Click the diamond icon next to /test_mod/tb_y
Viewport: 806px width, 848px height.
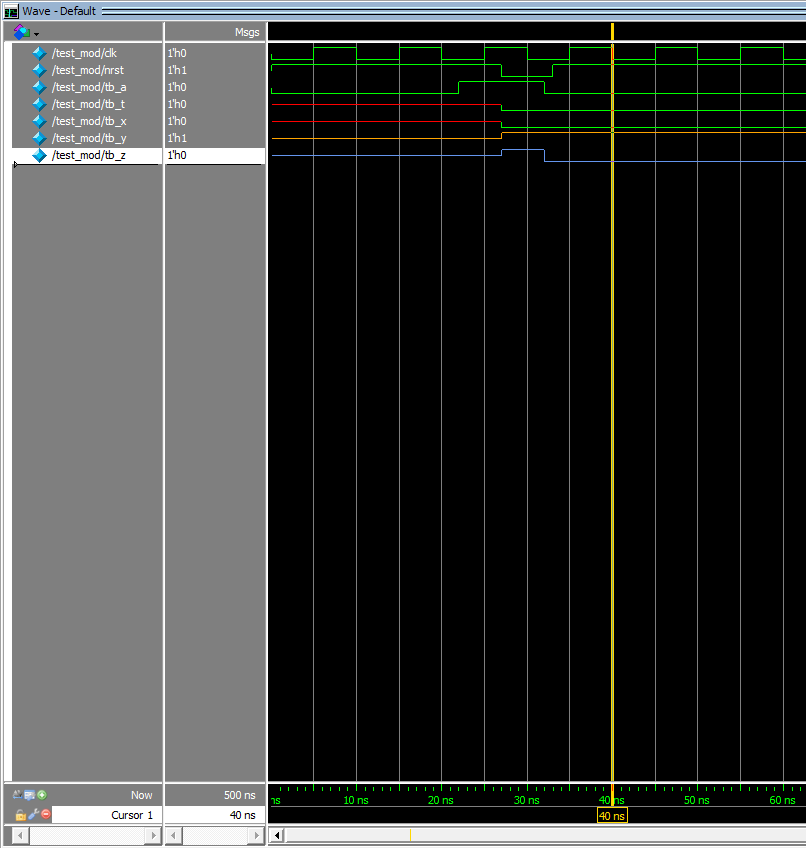click(x=39, y=138)
